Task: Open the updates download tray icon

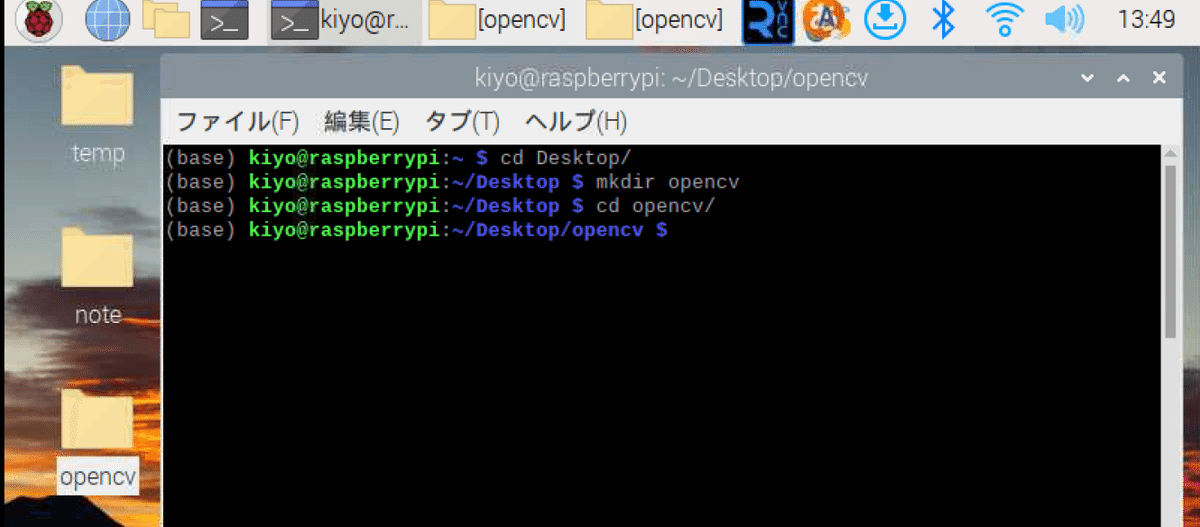Action: 884,20
